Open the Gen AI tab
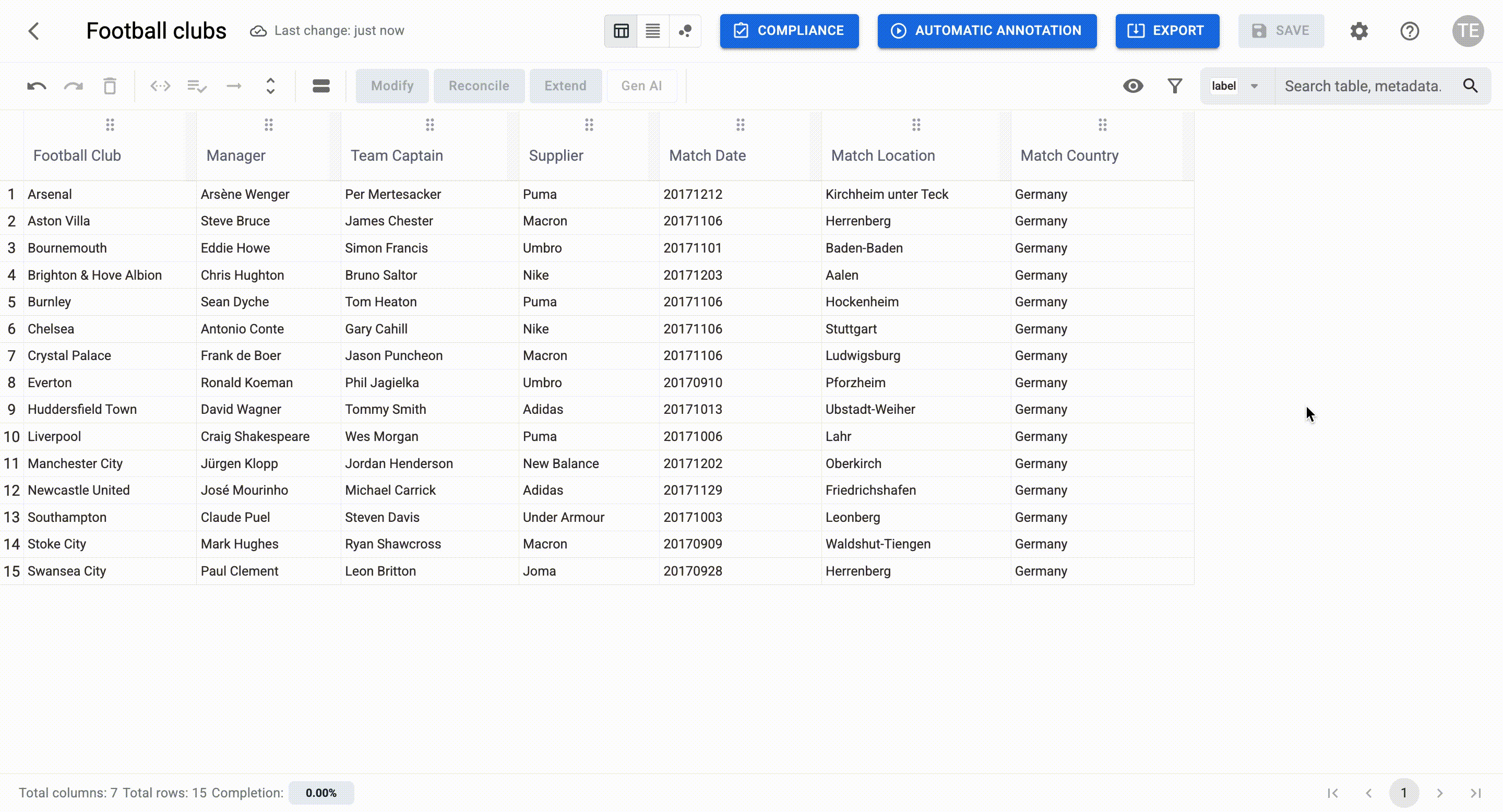Viewport: 1503px width, 812px height. [x=641, y=86]
